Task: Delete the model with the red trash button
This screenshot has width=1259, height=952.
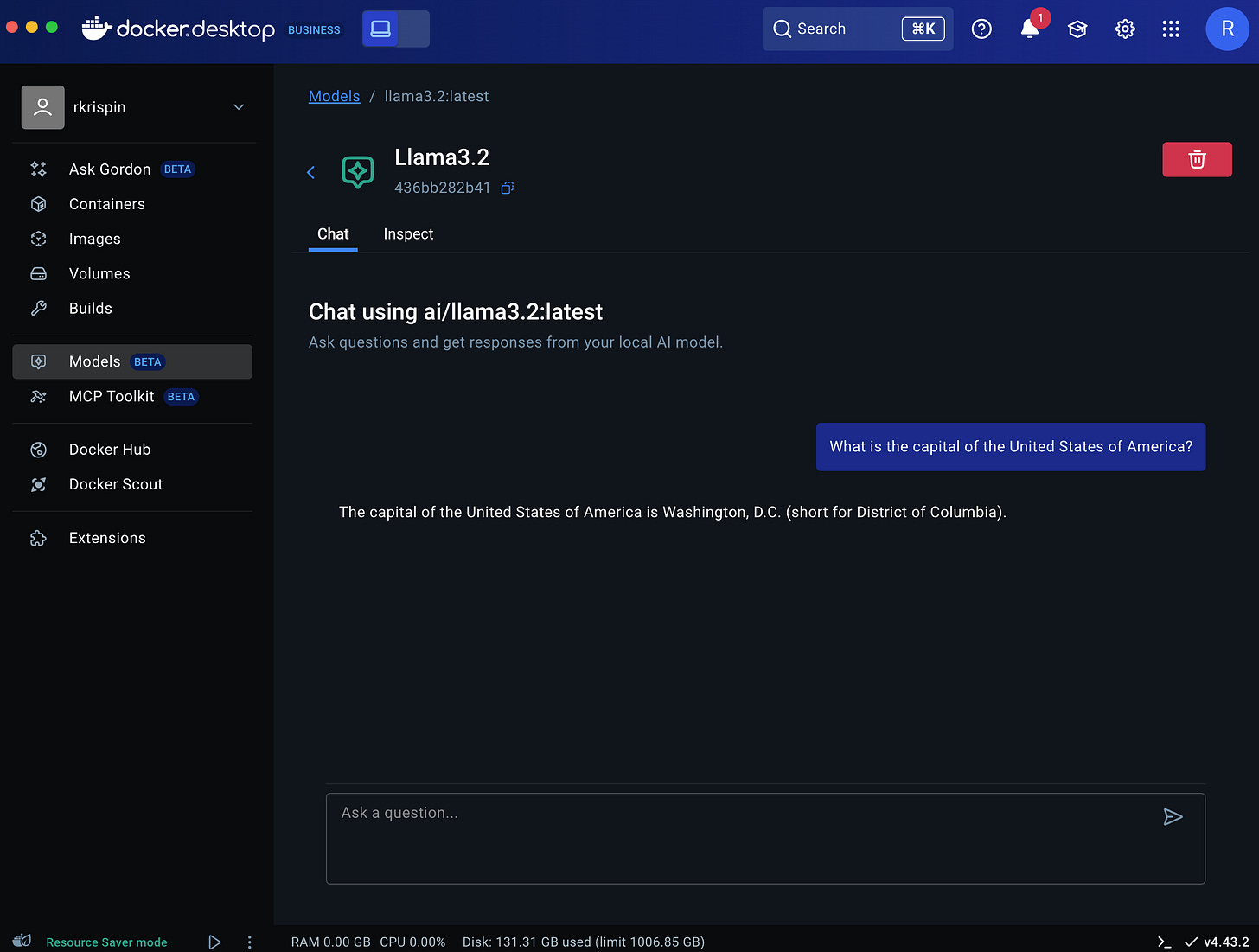Action: (x=1197, y=159)
